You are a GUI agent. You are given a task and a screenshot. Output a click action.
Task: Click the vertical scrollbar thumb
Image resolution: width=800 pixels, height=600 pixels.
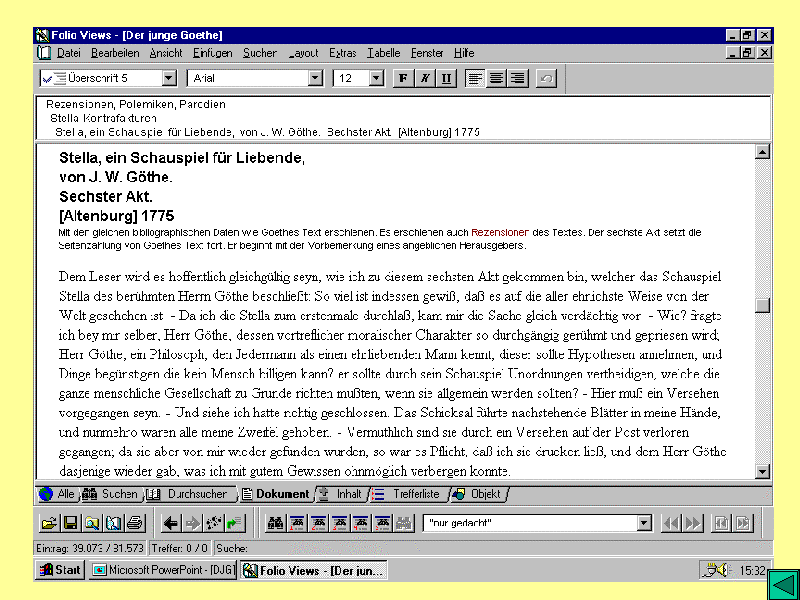763,306
